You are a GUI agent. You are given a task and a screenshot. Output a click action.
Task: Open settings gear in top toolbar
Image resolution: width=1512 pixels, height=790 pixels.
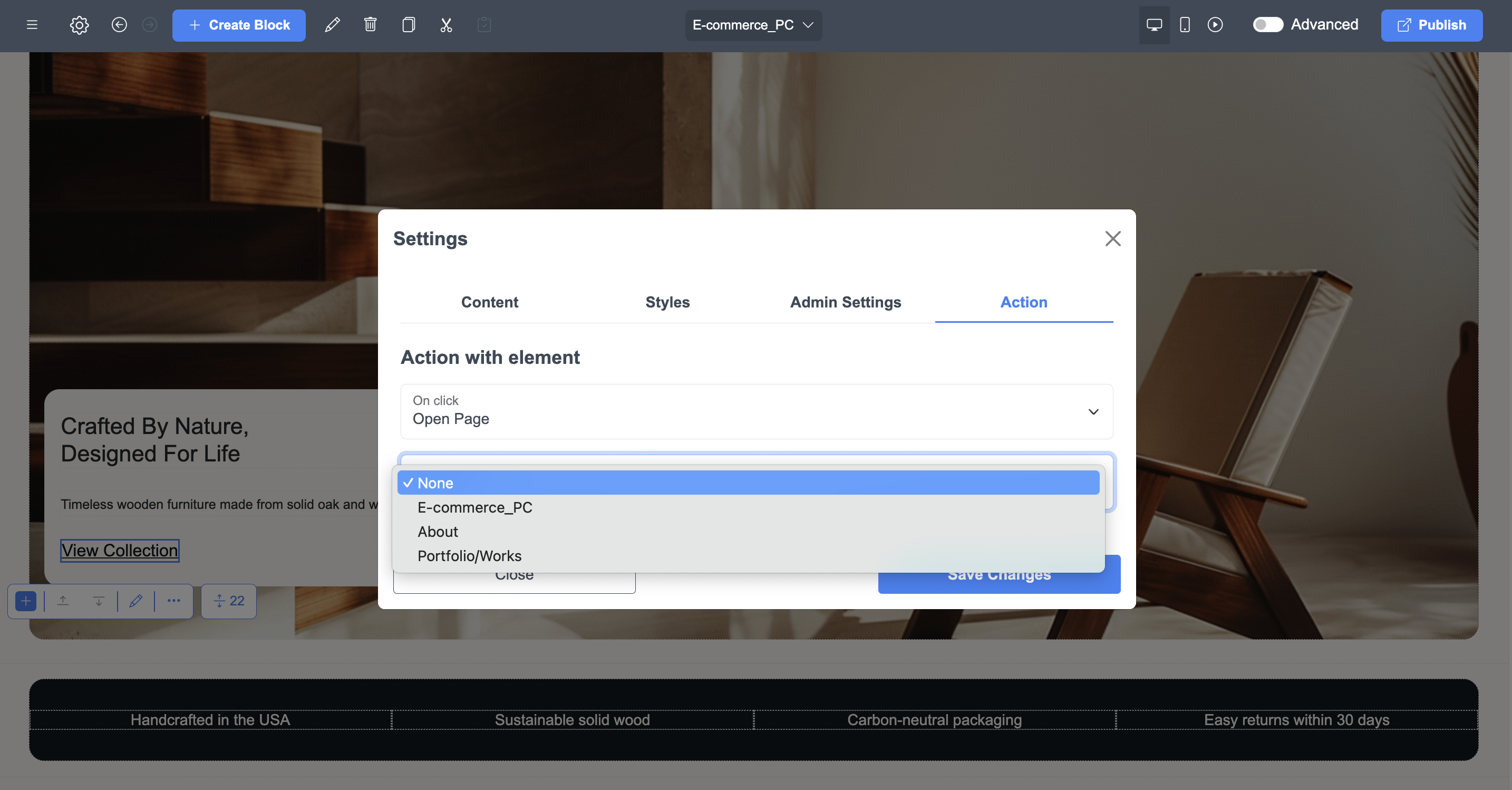79,25
